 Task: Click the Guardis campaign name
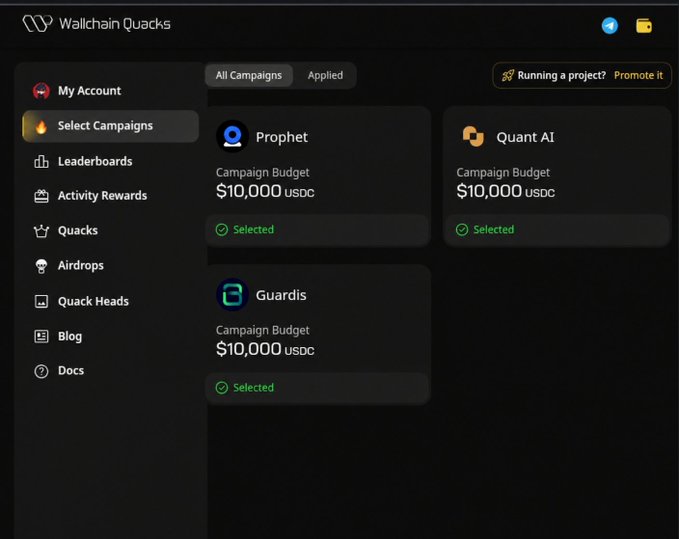point(281,295)
